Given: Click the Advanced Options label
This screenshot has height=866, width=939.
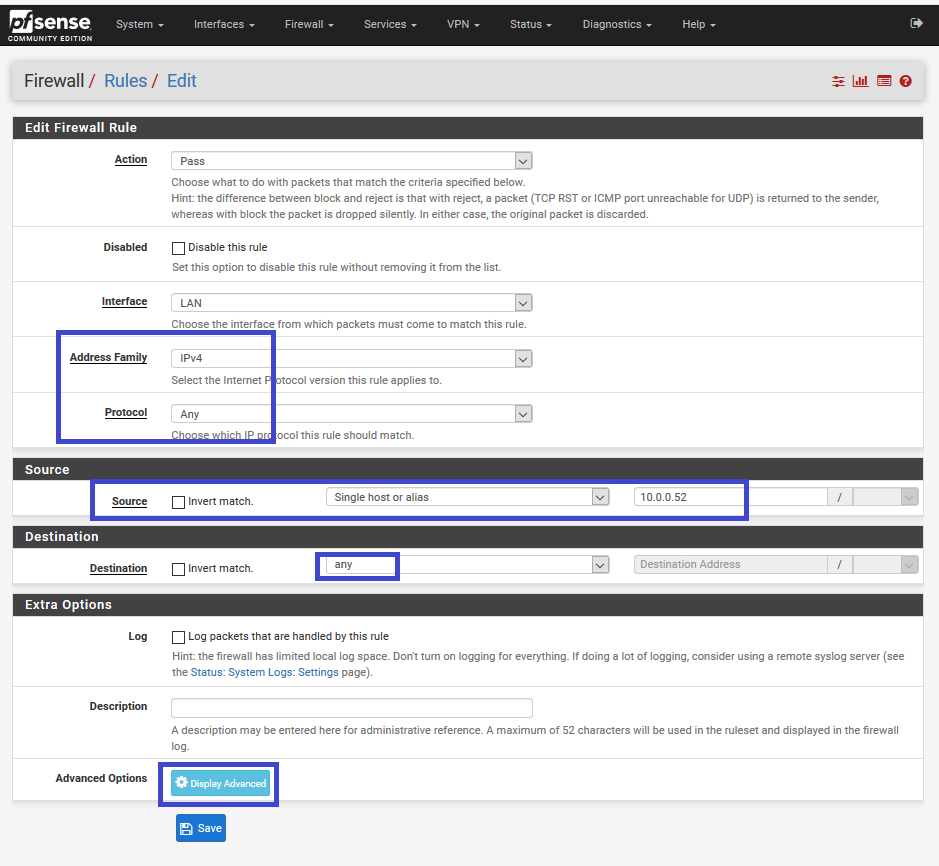Looking at the screenshot, I should (x=101, y=778).
